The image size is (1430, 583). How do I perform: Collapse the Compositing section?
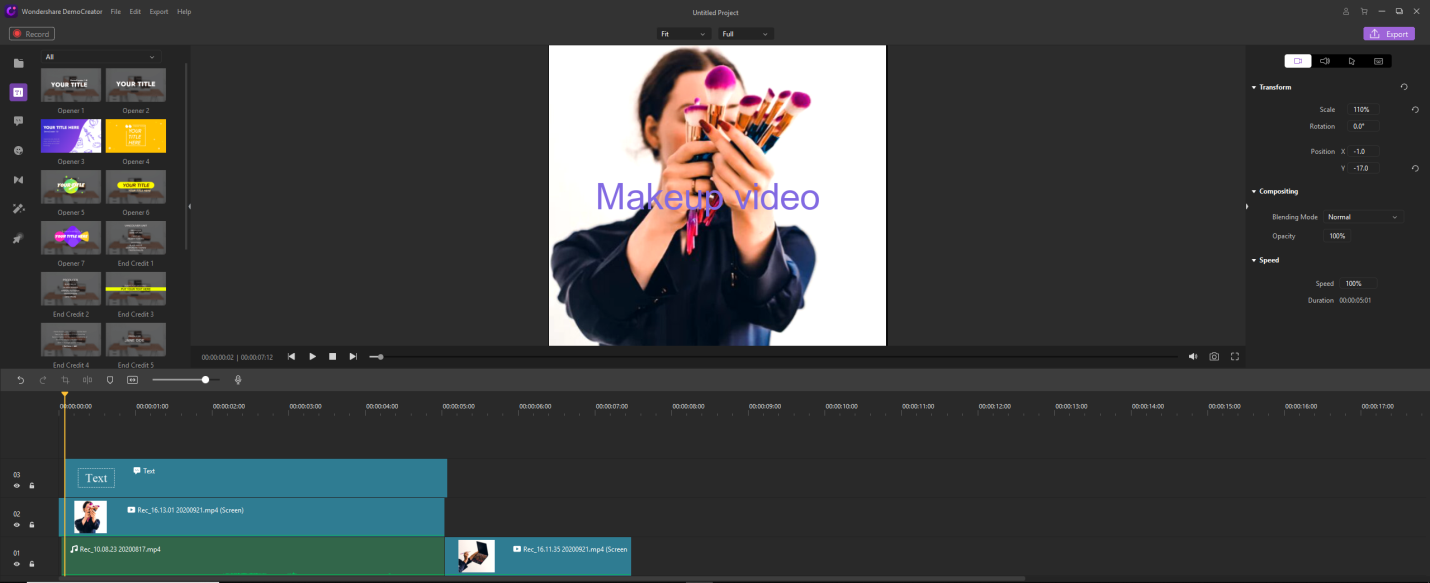[1254, 191]
